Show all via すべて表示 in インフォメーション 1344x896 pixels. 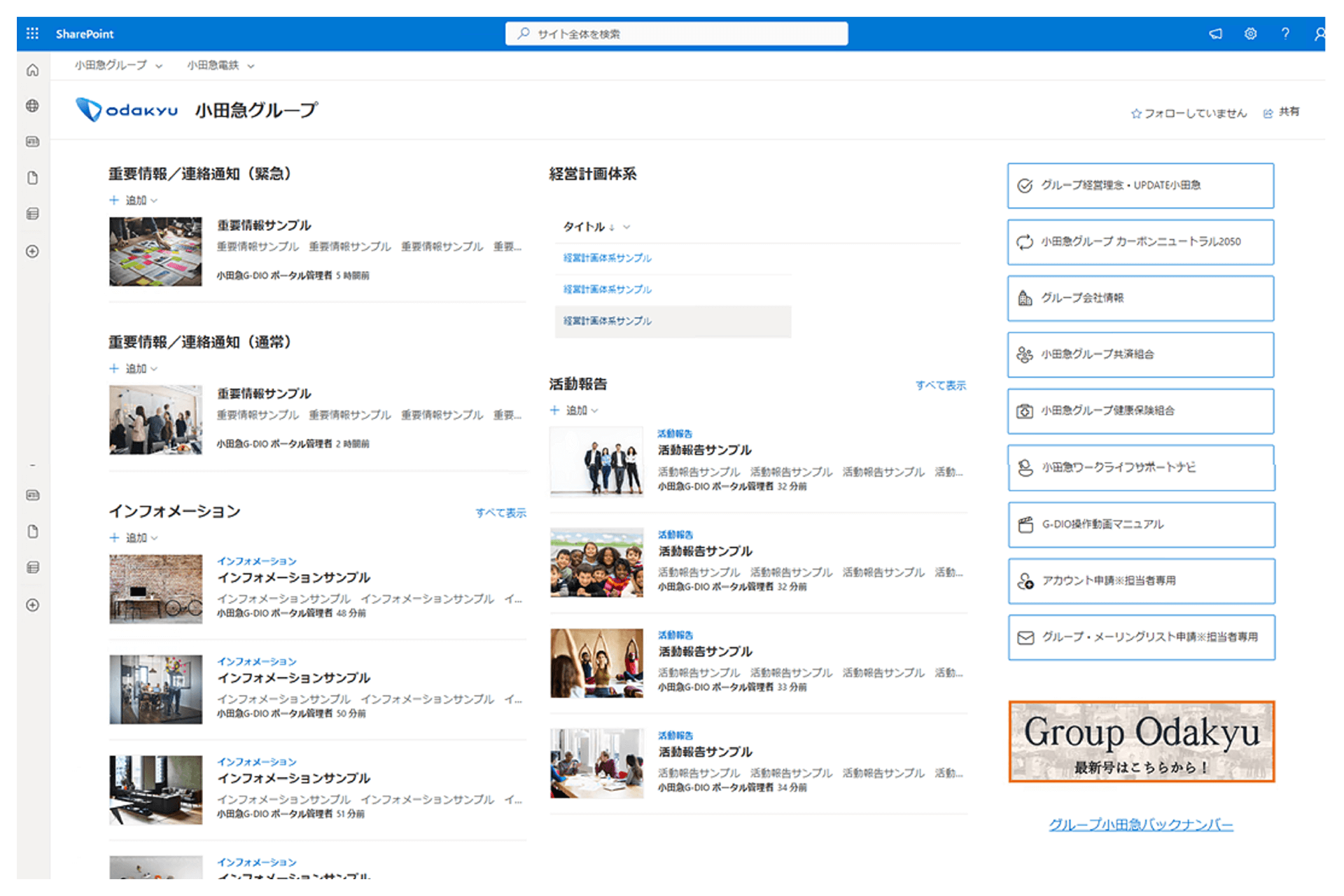pos(500,512)
